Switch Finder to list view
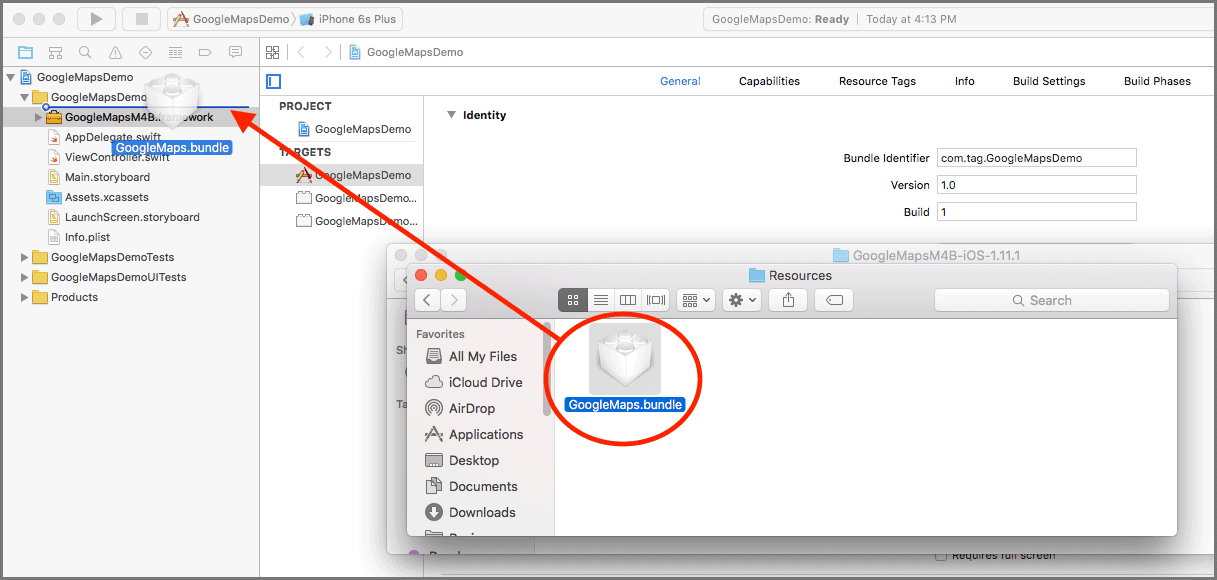1217x580 pixels. pyautogui.click(x=601, y=300)
